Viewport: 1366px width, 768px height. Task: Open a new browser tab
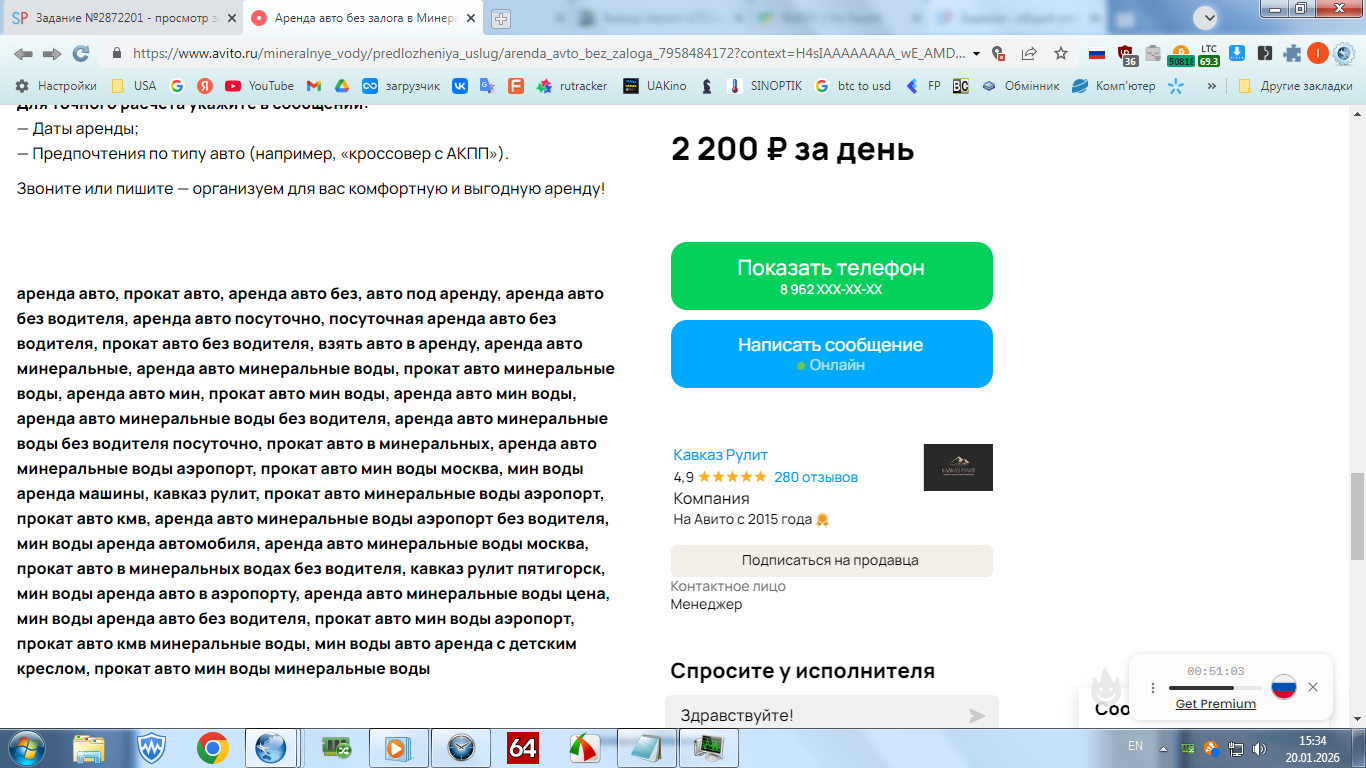click(501, 18)
